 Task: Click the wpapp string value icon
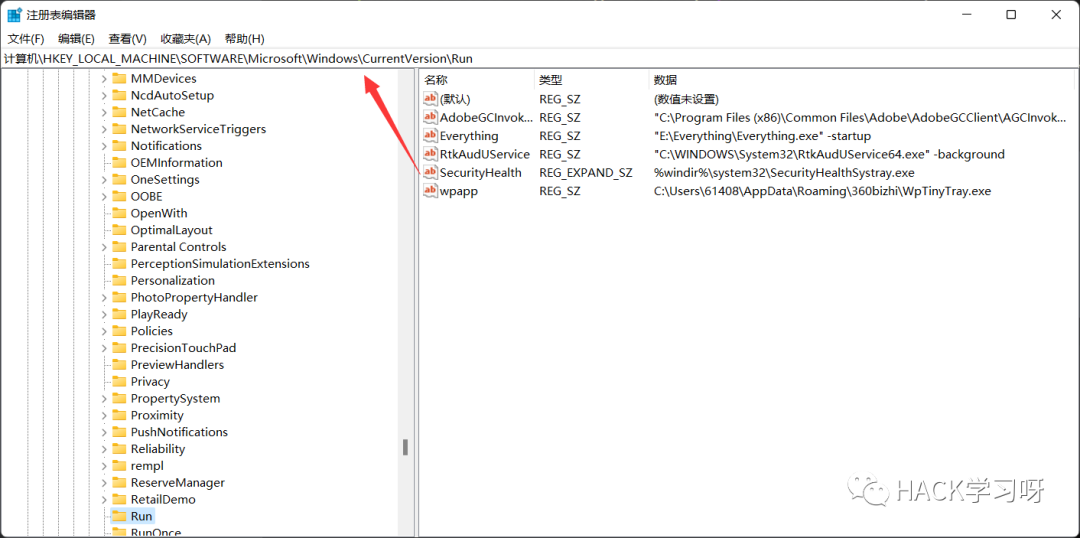(430, 191)
